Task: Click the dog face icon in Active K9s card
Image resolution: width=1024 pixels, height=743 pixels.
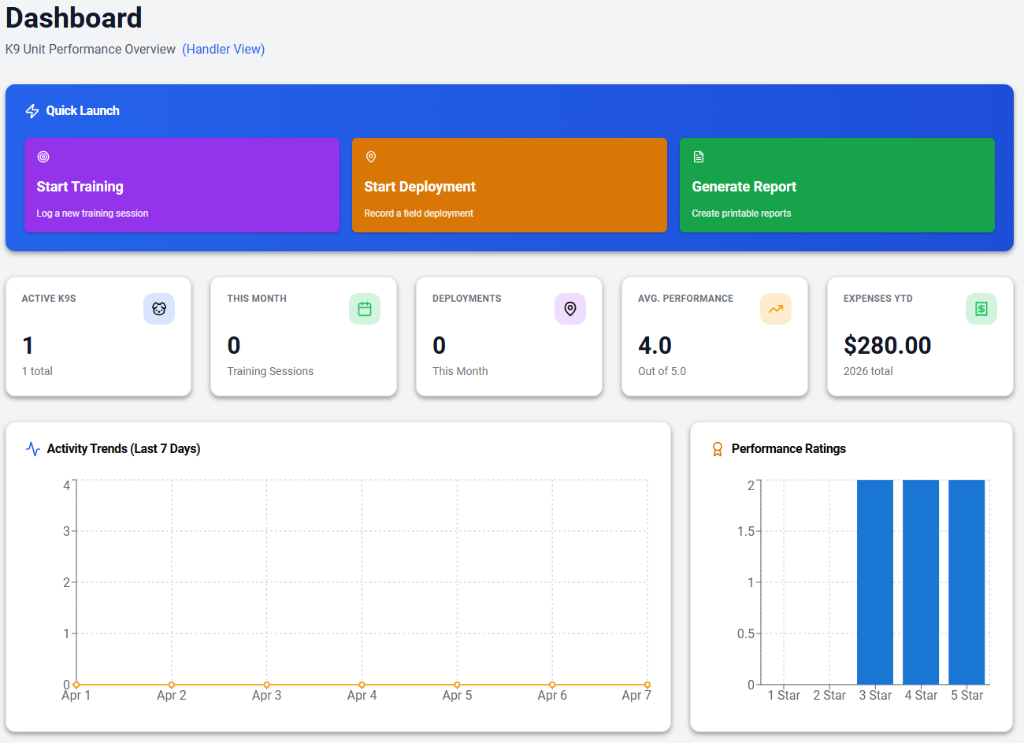Action: (x=159, y=309)
